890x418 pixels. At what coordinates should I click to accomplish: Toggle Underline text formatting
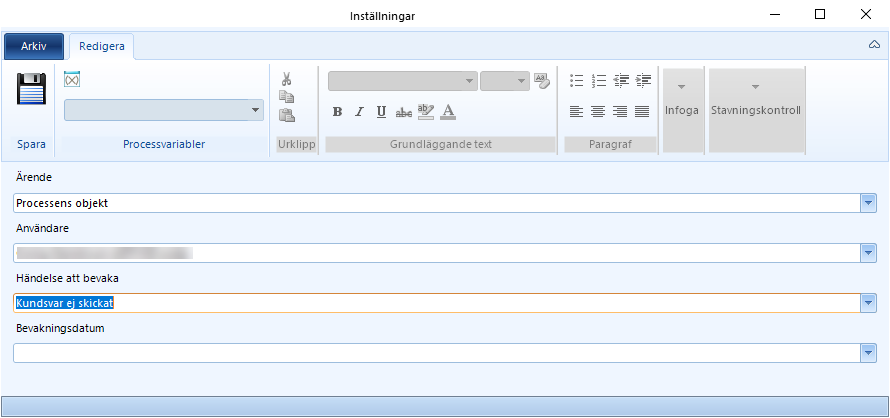pyautogui.click(x=381, y=112)
